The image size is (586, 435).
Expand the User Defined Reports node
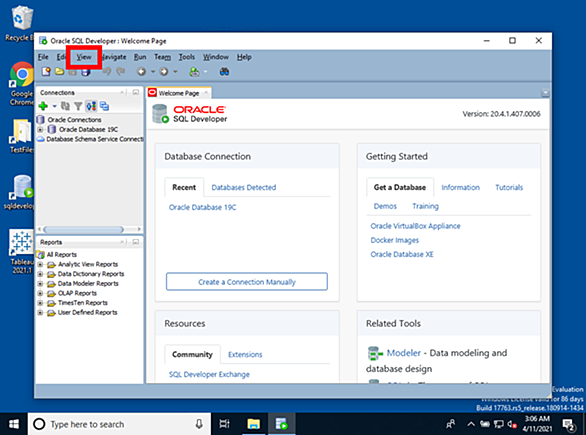click(40, 312)
